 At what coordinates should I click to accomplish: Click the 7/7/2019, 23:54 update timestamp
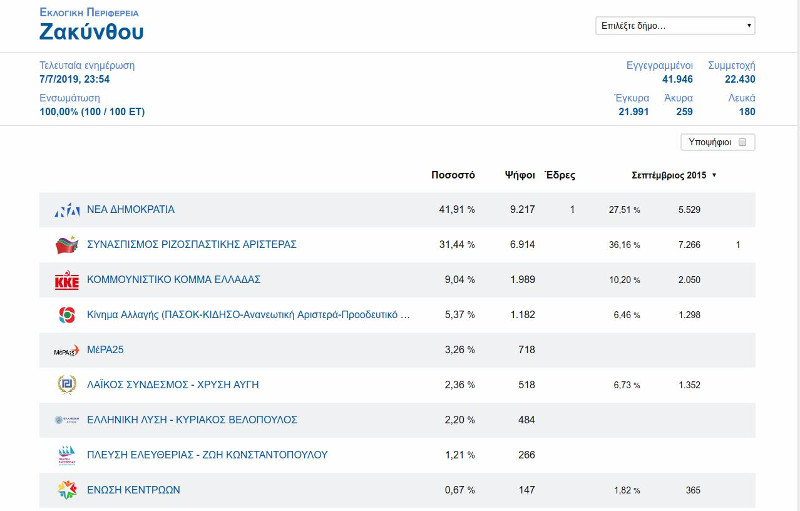pyautogui.click(x=74, y=79)
